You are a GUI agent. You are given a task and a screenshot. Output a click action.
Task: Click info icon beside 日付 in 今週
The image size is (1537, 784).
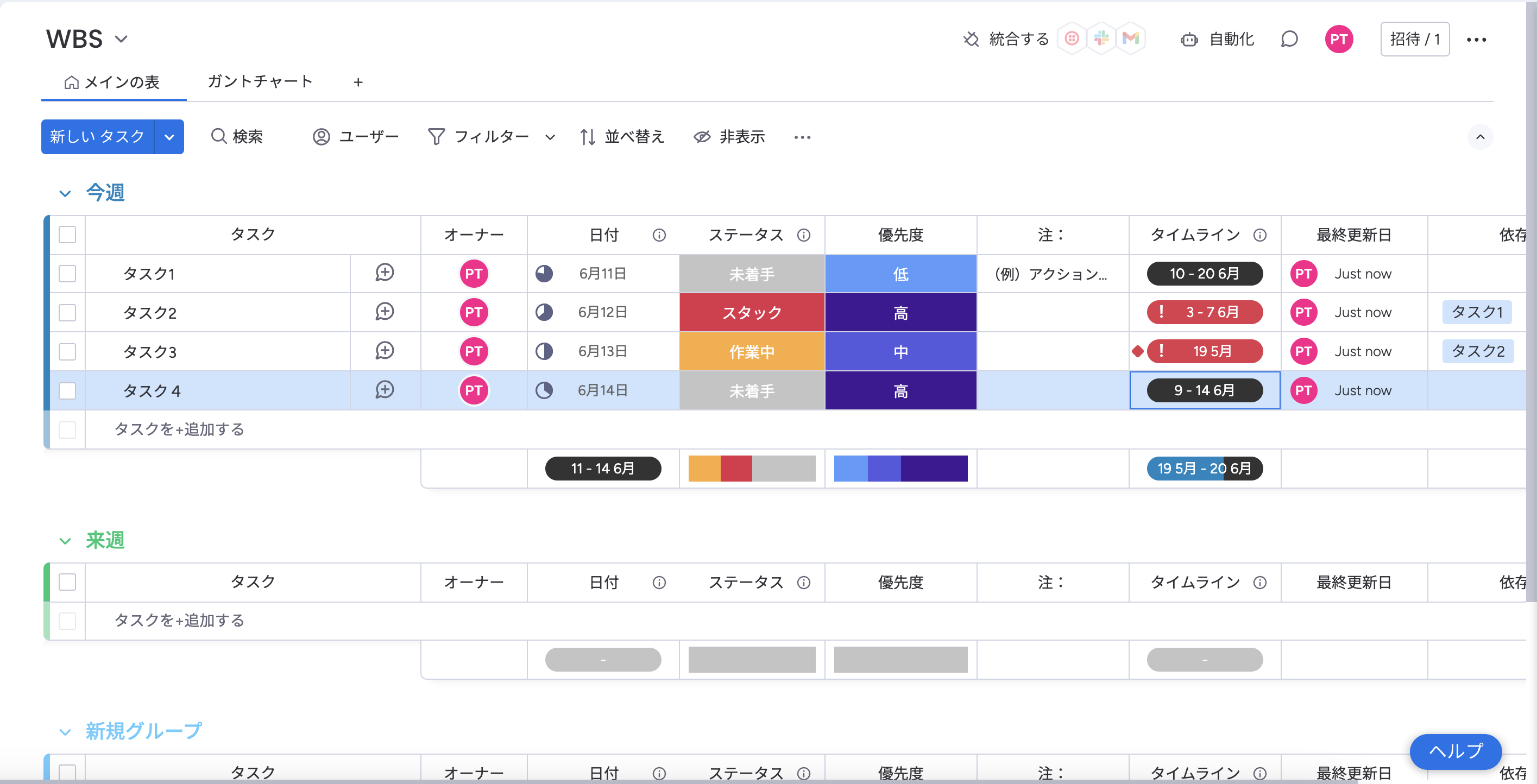coord(659,235)
